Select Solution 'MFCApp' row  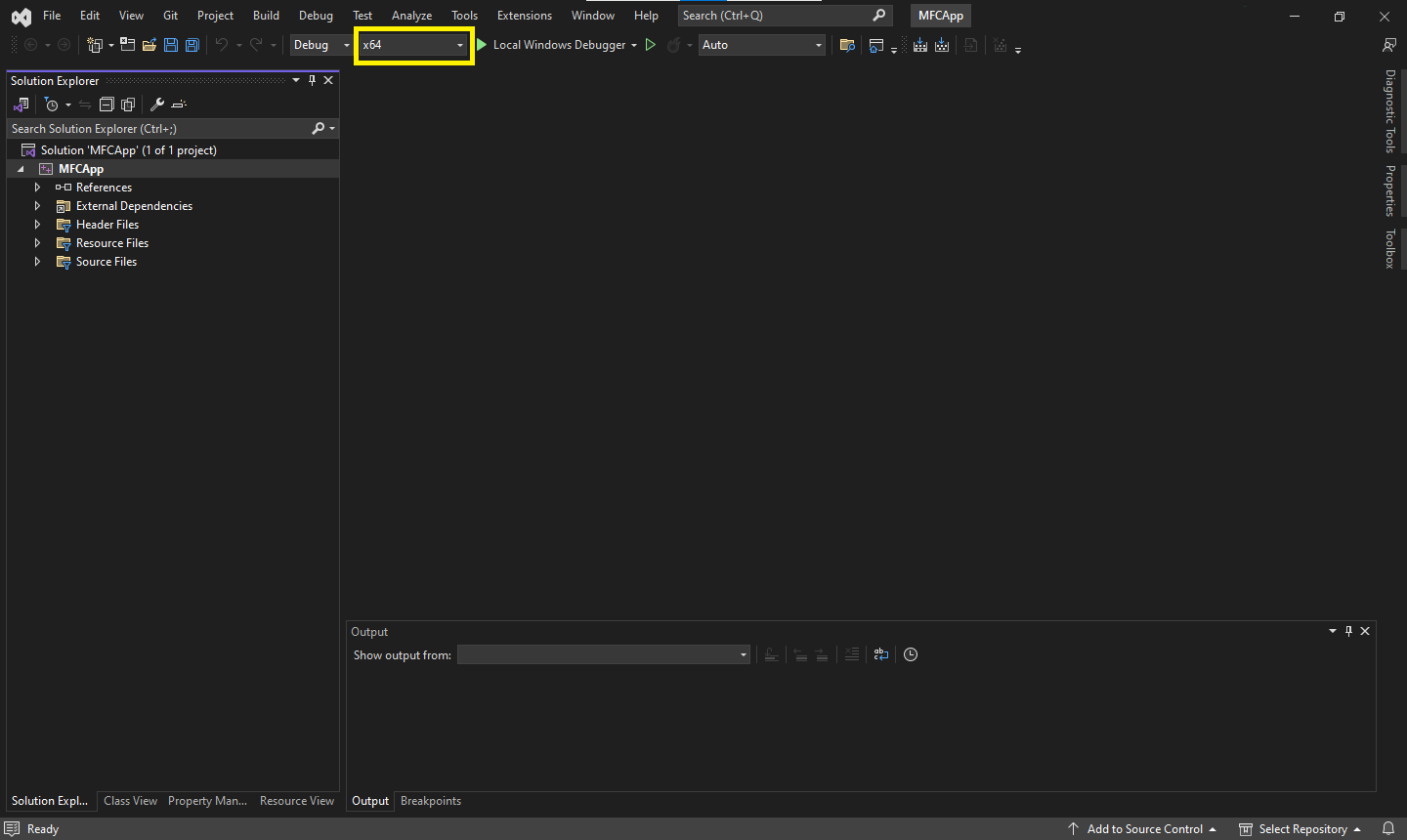(173, 150)
